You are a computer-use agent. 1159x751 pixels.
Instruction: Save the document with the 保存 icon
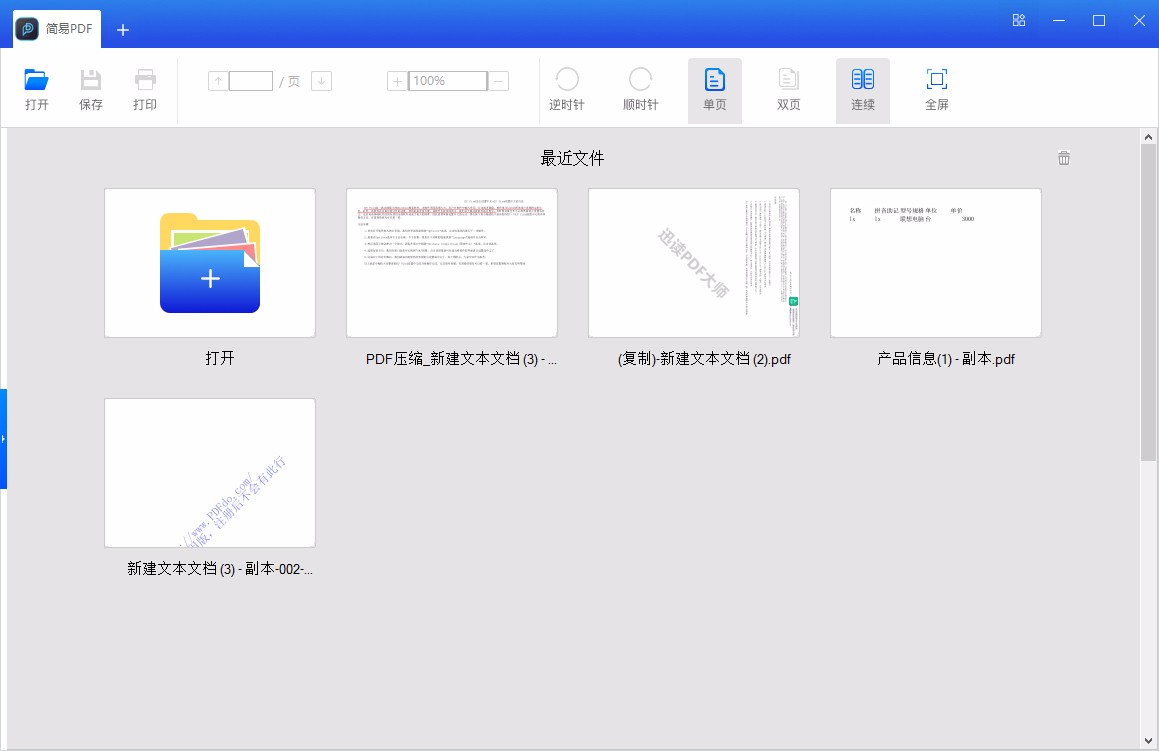(x=90, y=90)
